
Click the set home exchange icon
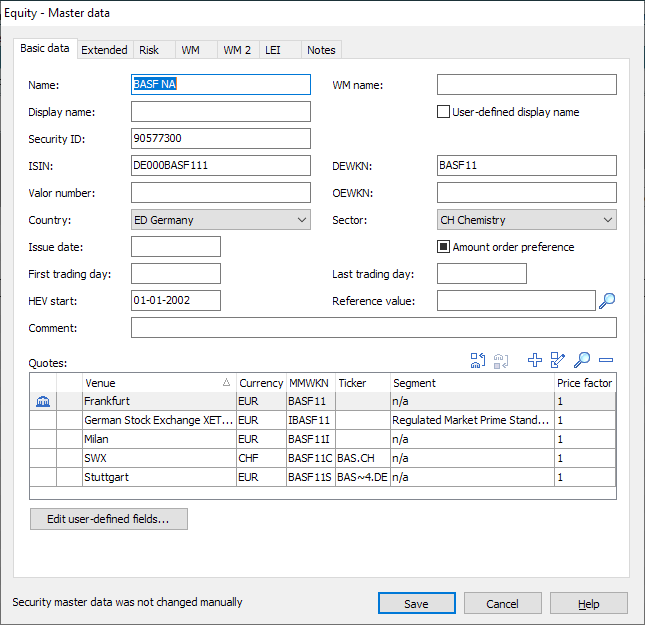(x=476, y=360)
